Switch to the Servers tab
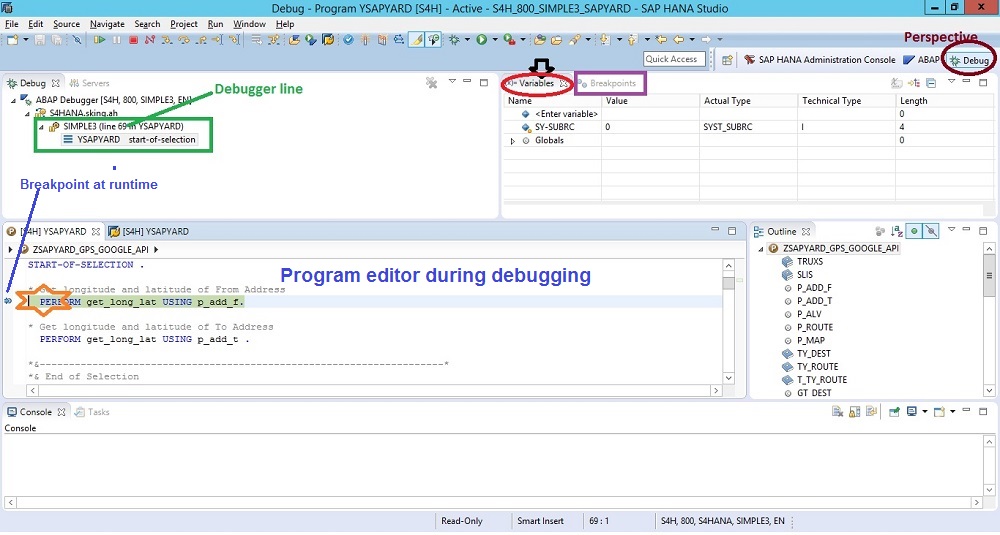Viewport: 1000px width, 535px height. 89,83
